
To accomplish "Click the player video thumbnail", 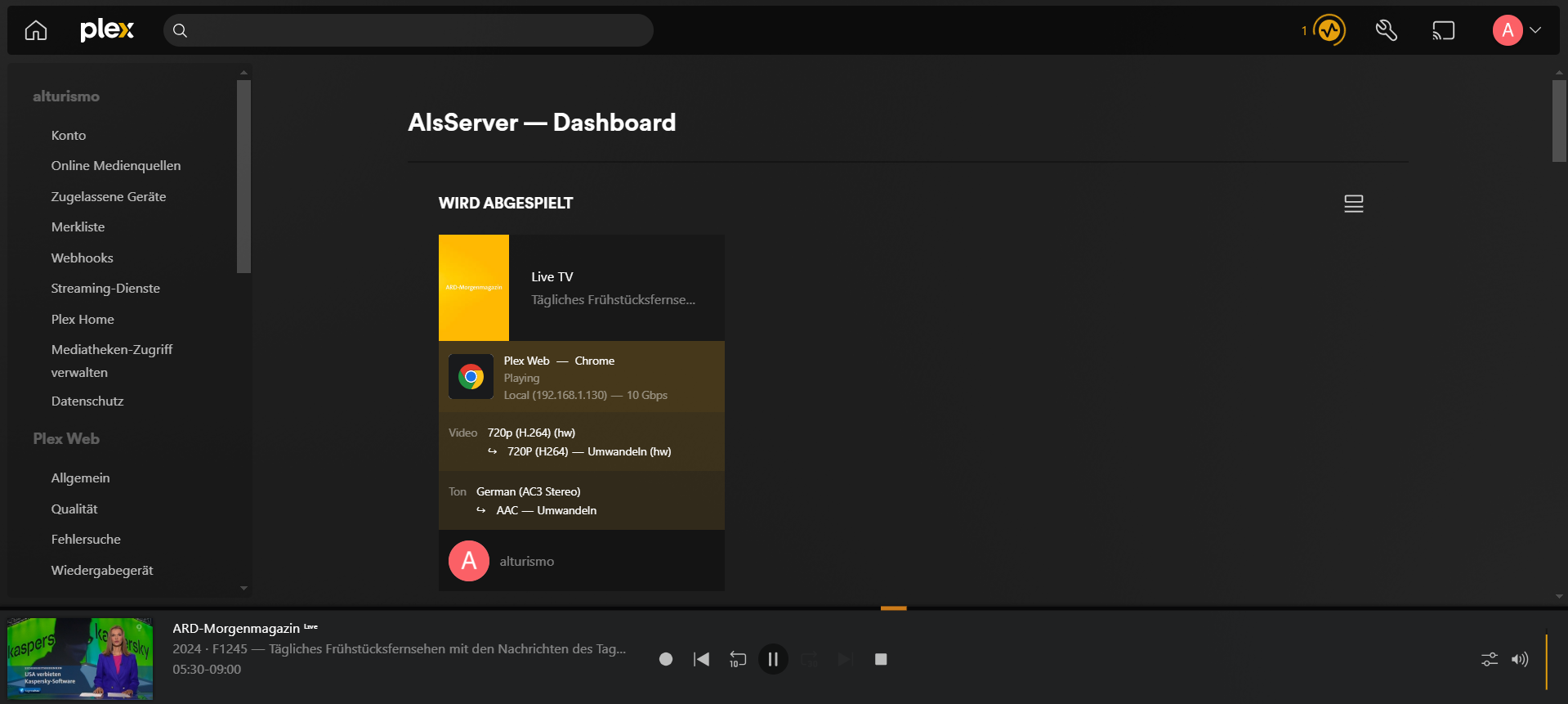I will coord(80,658).
